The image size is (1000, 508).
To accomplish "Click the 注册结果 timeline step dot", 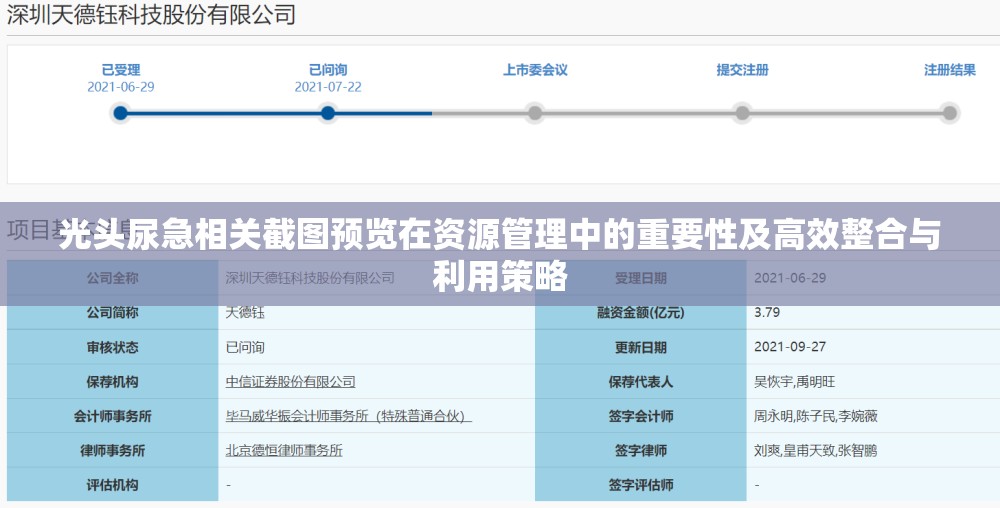I will coord(950,113).
